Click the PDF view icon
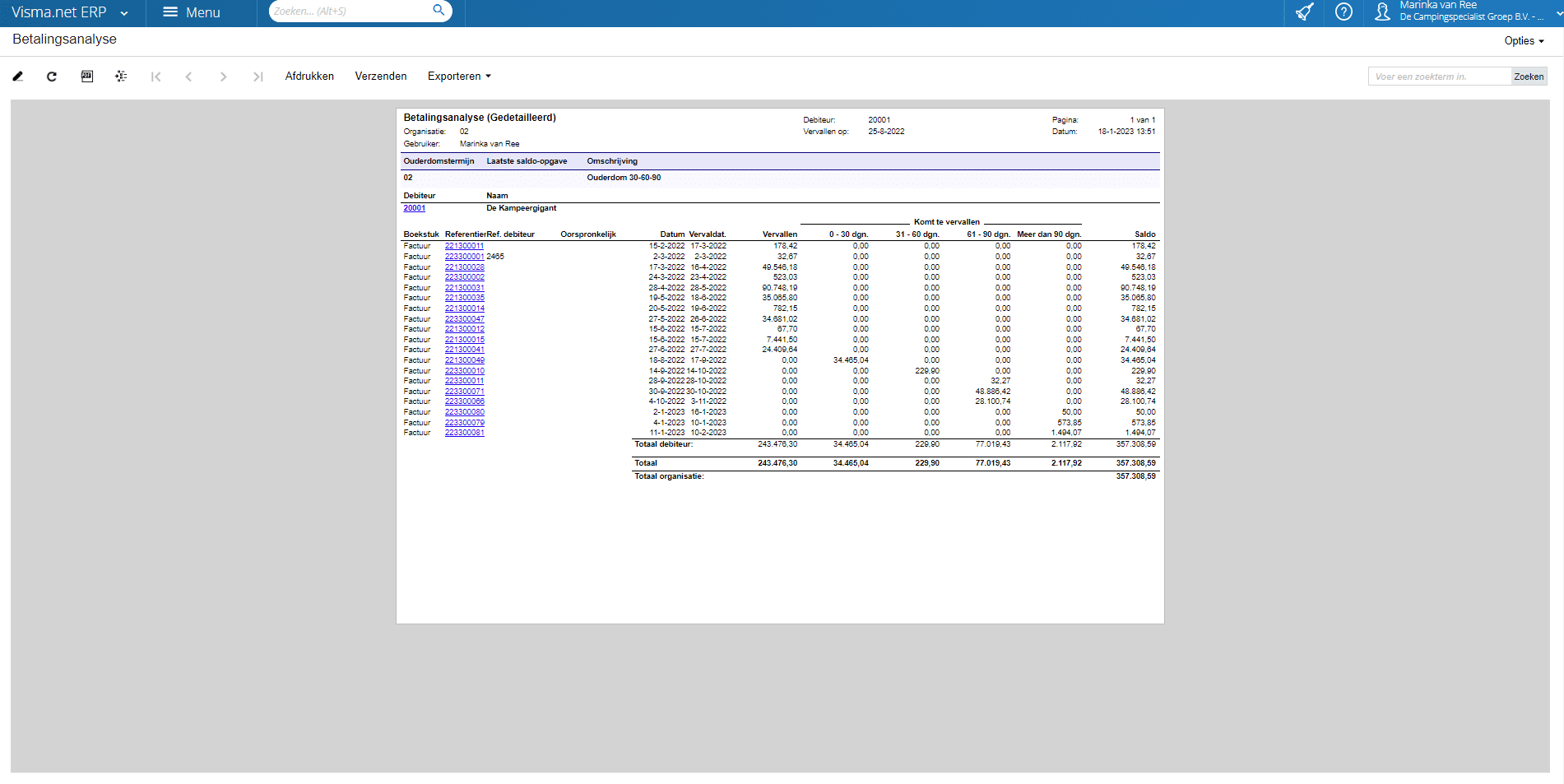 [87, 77]
